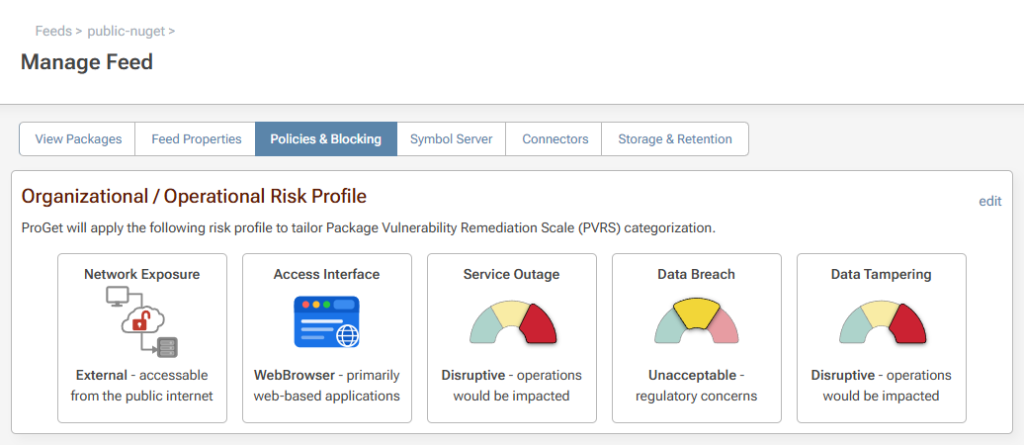Click the Service Outage card title
The image size is (1024, 445).
point(511,274)
